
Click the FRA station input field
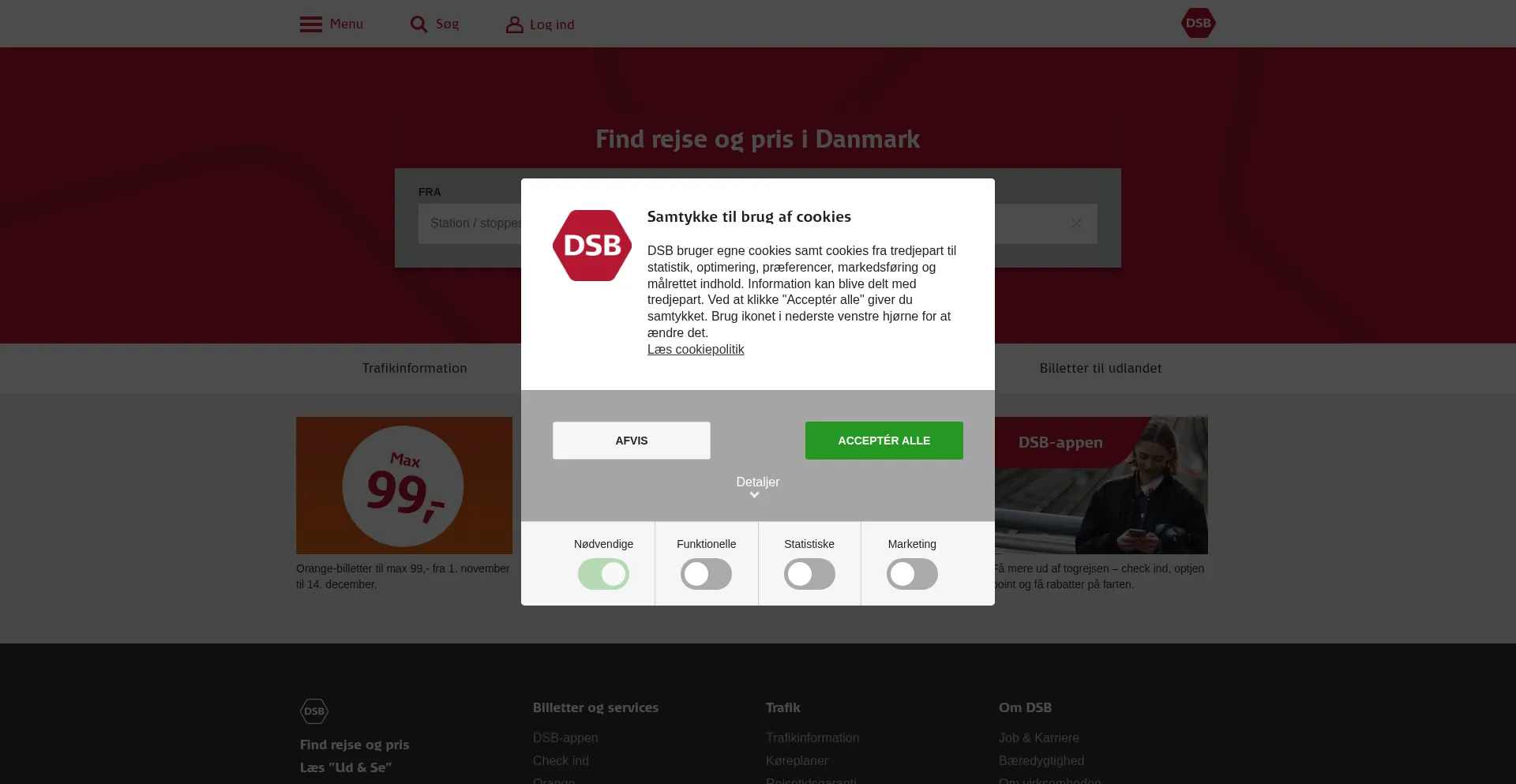(x=470, y=224)
